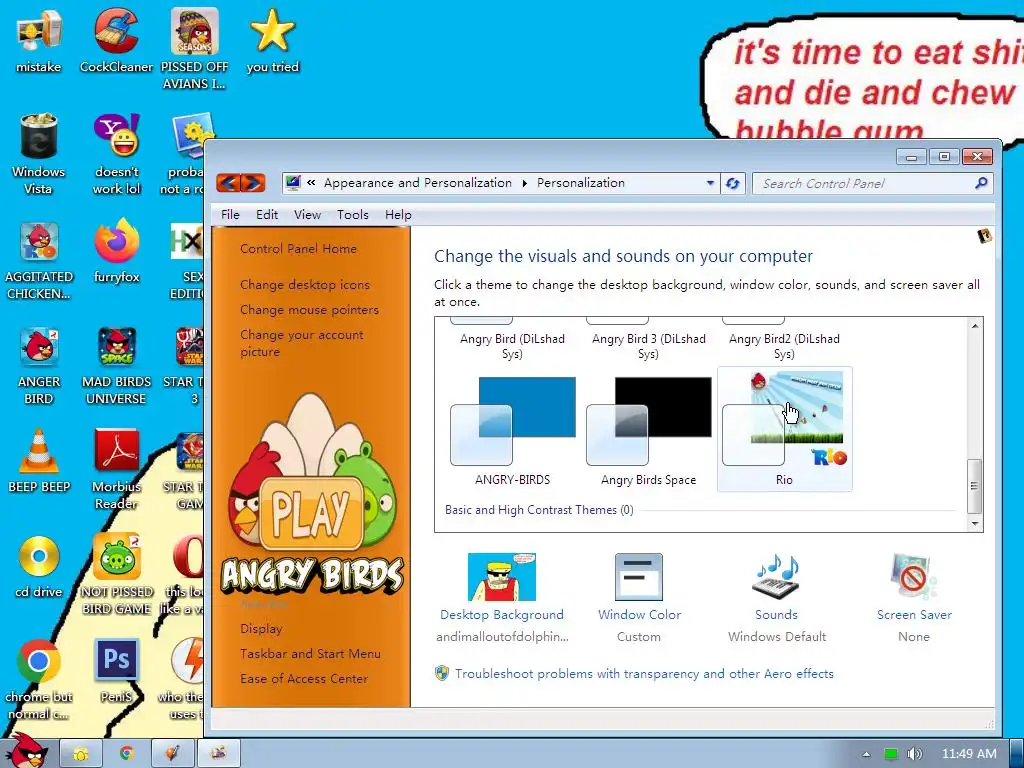Click Personalization in the address breadcrumb
The height and width of the screenshot is (768, 1024).
(581, 183)
